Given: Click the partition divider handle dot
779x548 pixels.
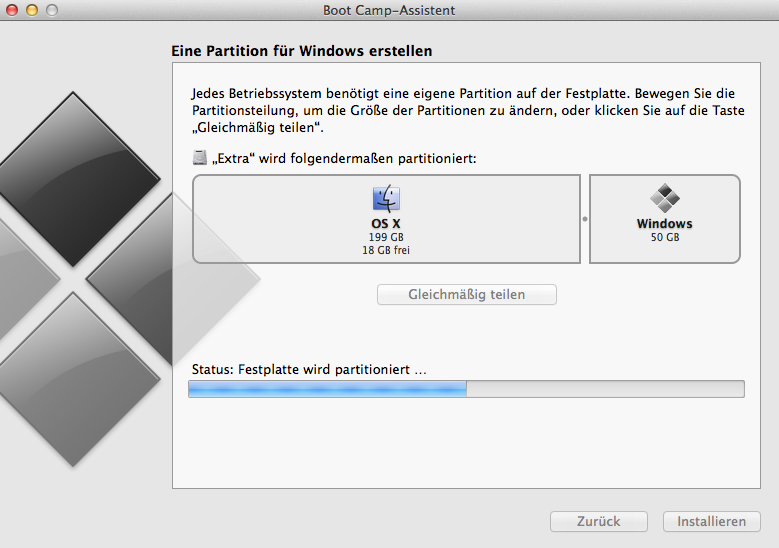Looking at the screenshot, I should [585, 219].
